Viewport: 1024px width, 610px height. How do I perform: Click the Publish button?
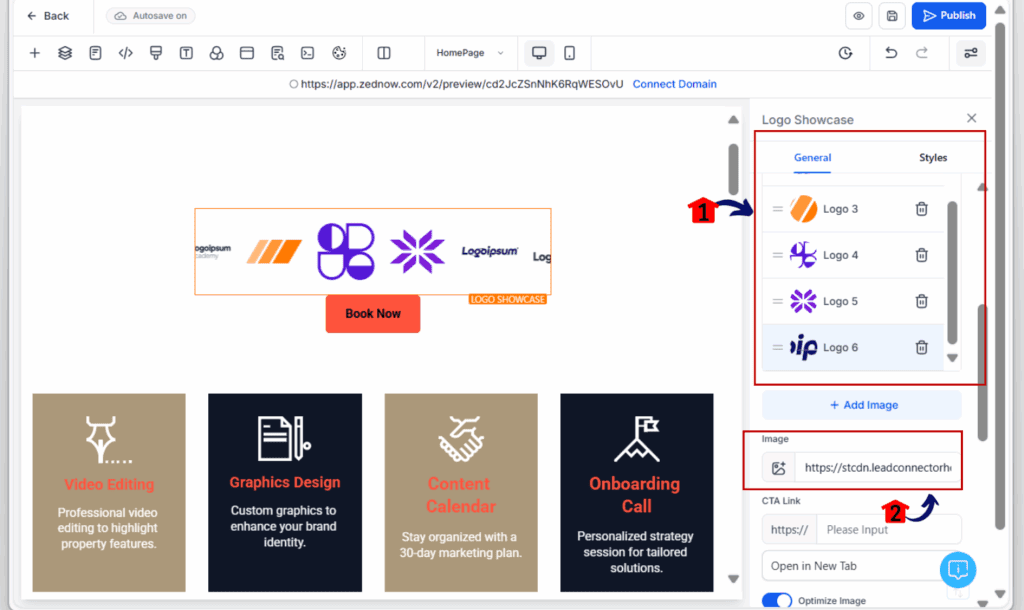(949, 16)
